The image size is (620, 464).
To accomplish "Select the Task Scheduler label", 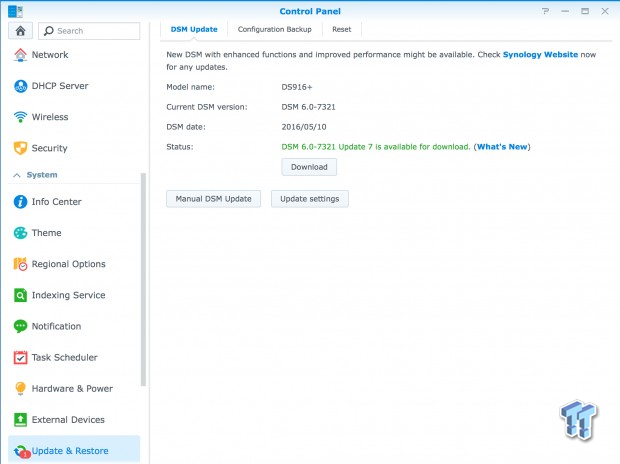I will pos(64,358).
